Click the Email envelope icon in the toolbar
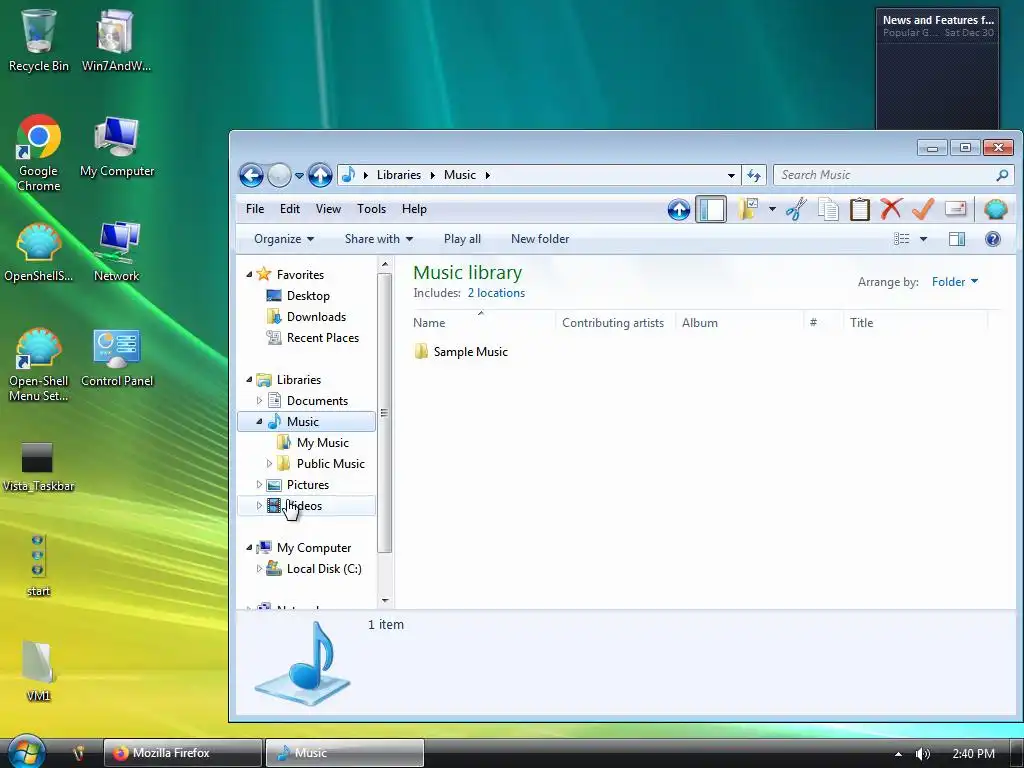Viewport: 1024px width, 768px height. tap(955, 209)
